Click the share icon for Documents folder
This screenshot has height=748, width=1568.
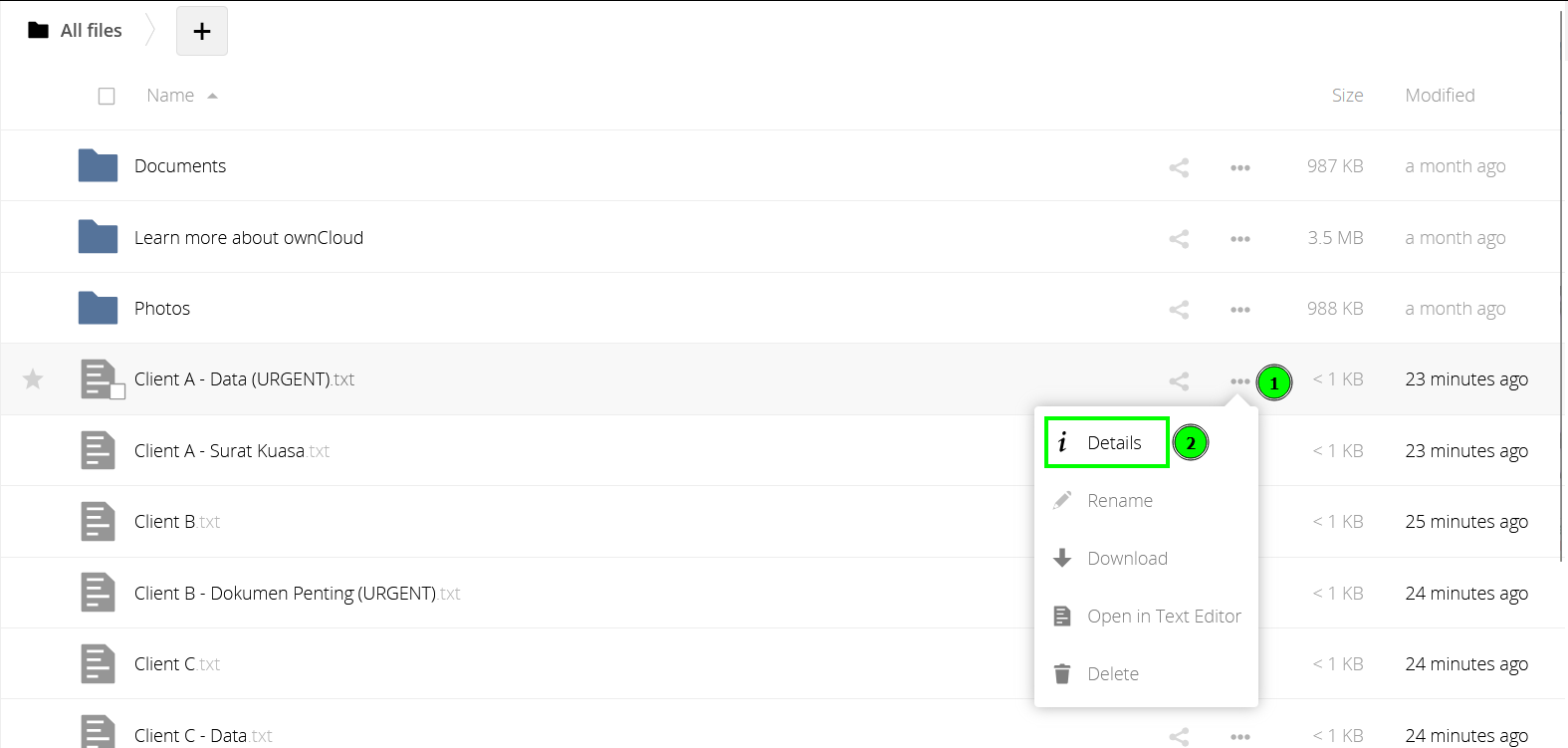click(x=1179, y=167)
